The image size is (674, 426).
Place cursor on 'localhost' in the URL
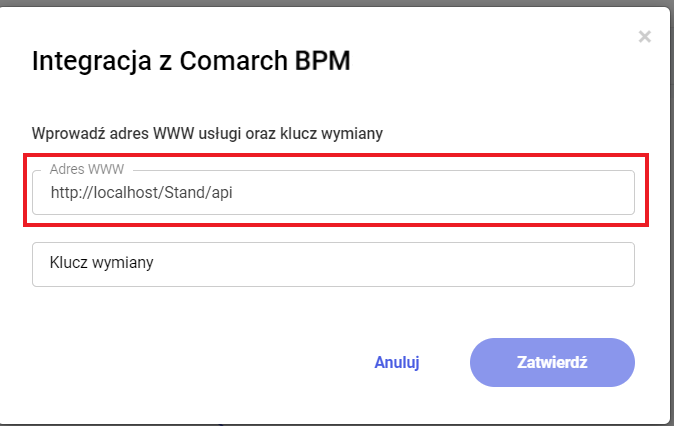click(x=122, y=193)
